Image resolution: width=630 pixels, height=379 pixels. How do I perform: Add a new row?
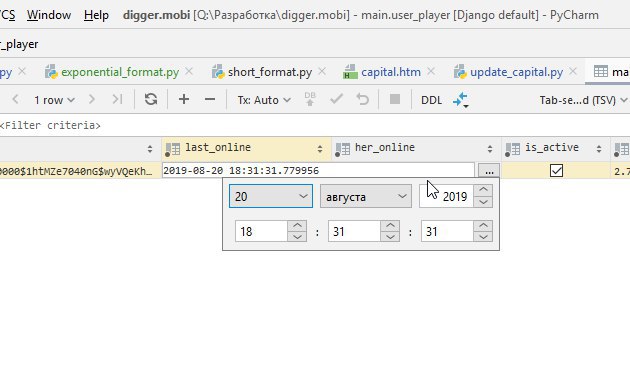tap(184, 99)
